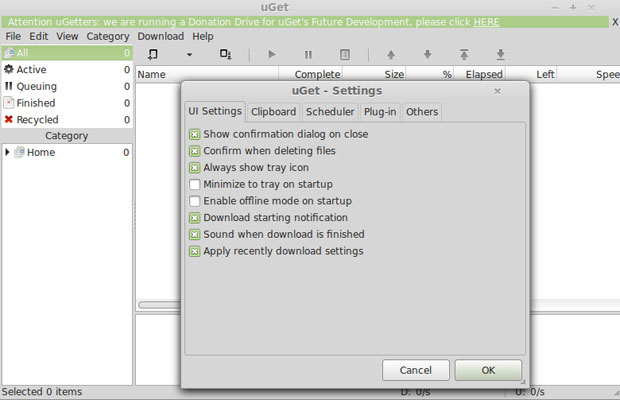
Task: Click the Elapsed column header
Action: click(480, 74)
